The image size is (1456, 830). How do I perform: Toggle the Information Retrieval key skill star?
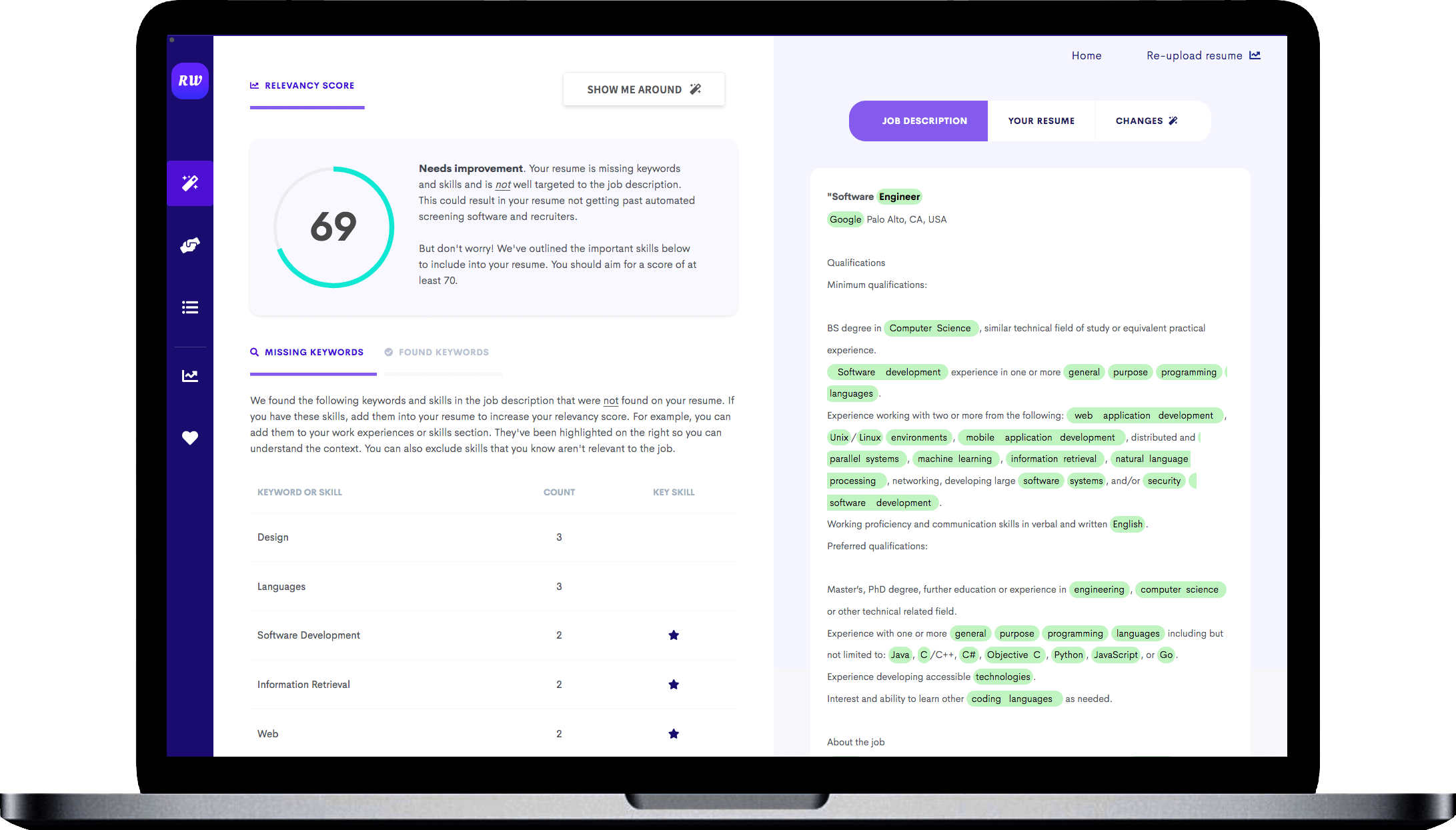click(674, 684)
